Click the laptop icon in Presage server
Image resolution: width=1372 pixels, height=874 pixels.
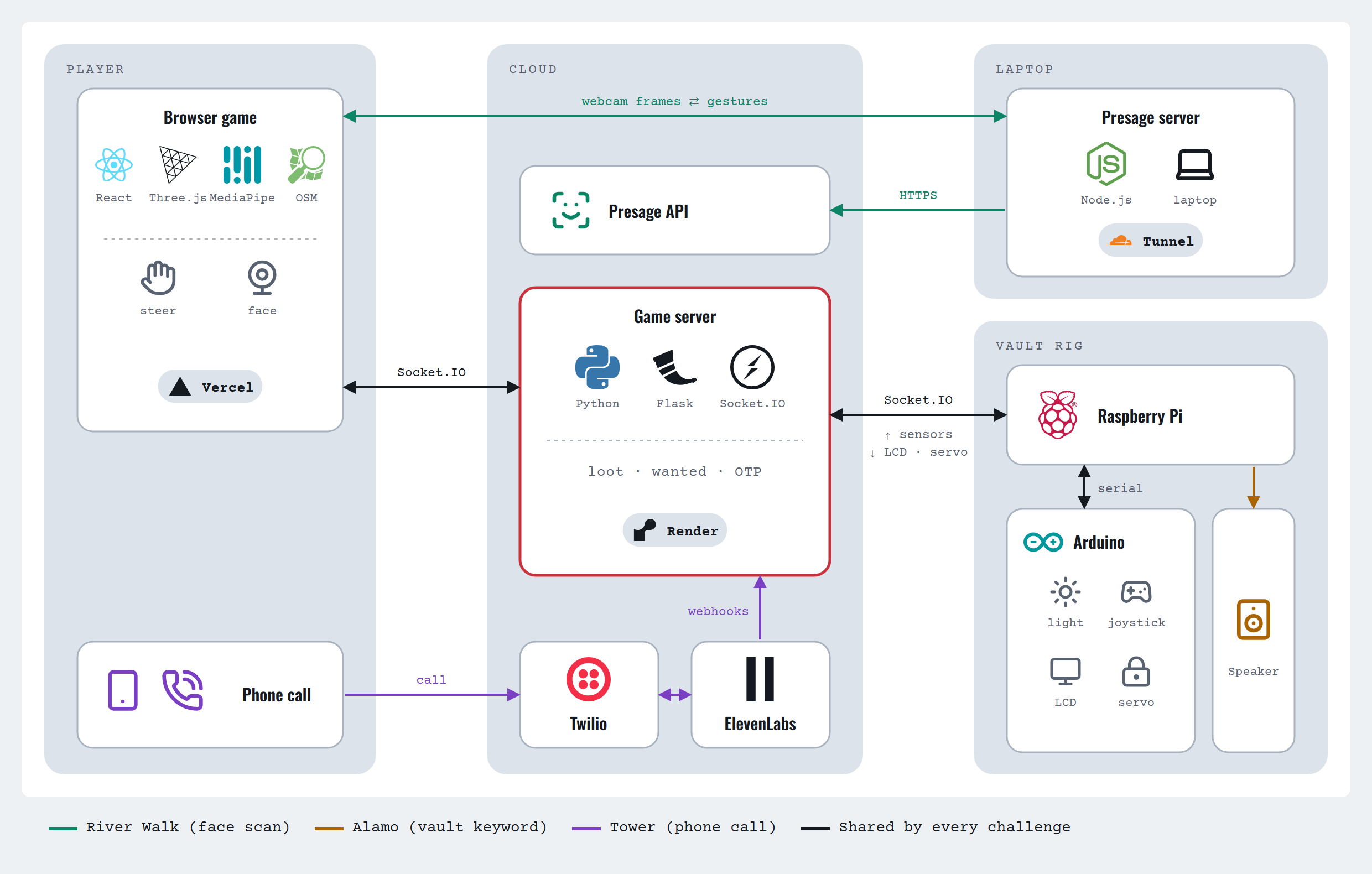(1195, 165)
